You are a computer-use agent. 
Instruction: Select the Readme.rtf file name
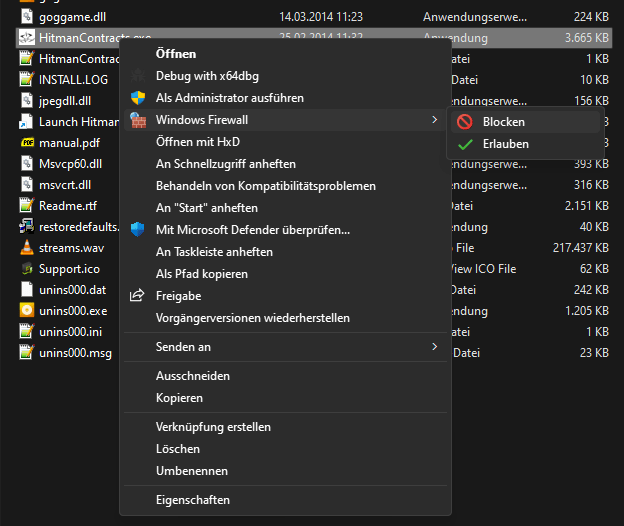pos(68,206)
